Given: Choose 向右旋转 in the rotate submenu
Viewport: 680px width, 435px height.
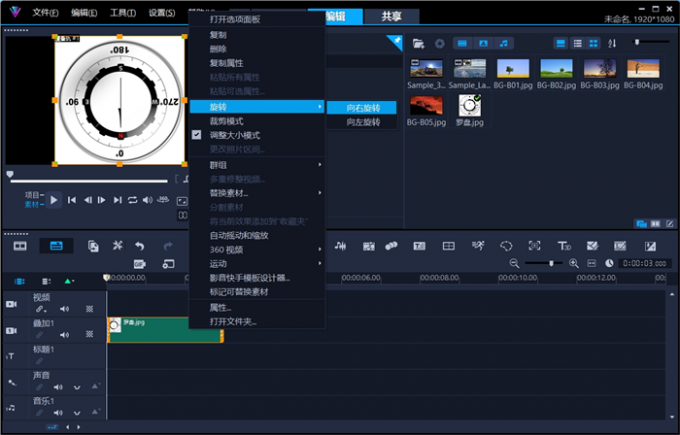Looking at the screenshot, I should pyautogui.click(x=362, y=108).
